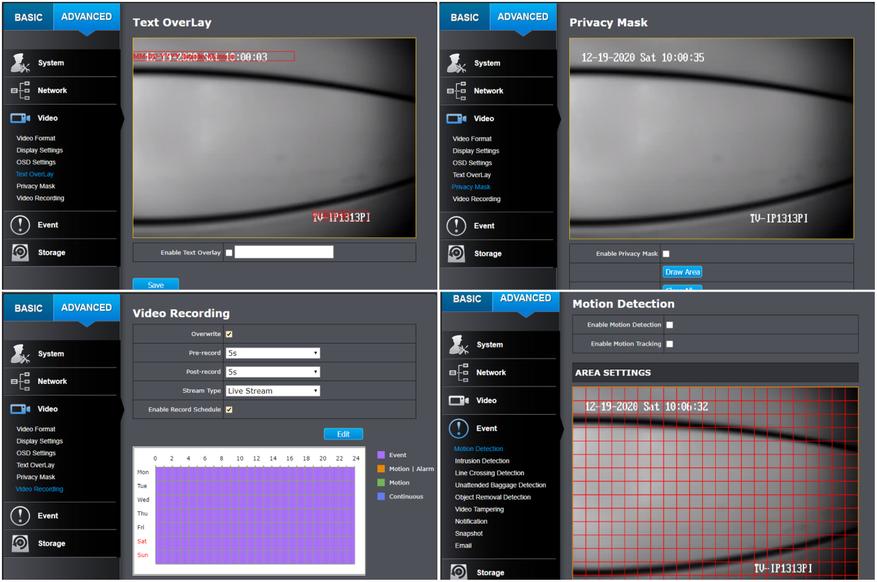The width and height of the screenshot is (877, 582).
Task: Open the Video camera icon in the Motion Detection panel
Action: 459,400
